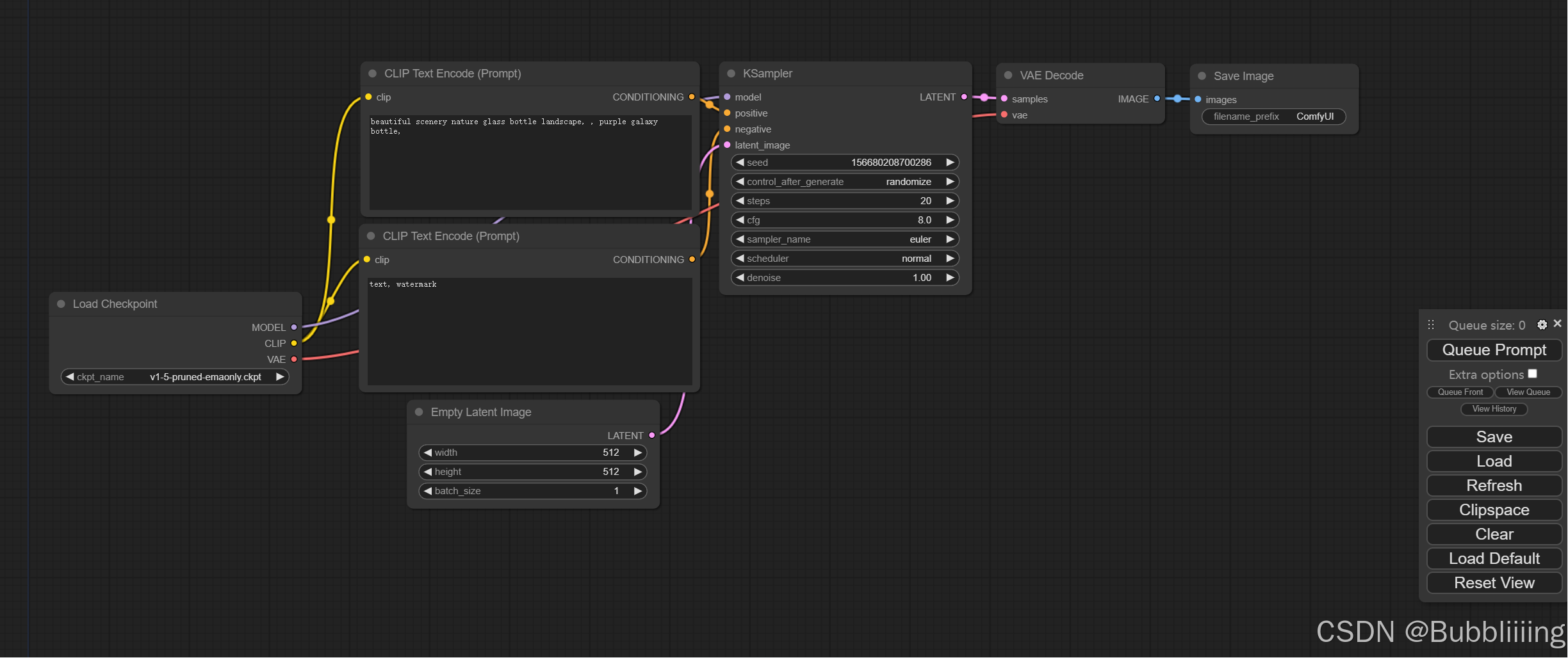
Task: Click the model input socket on KSampler
Action: tap(727, 97)
